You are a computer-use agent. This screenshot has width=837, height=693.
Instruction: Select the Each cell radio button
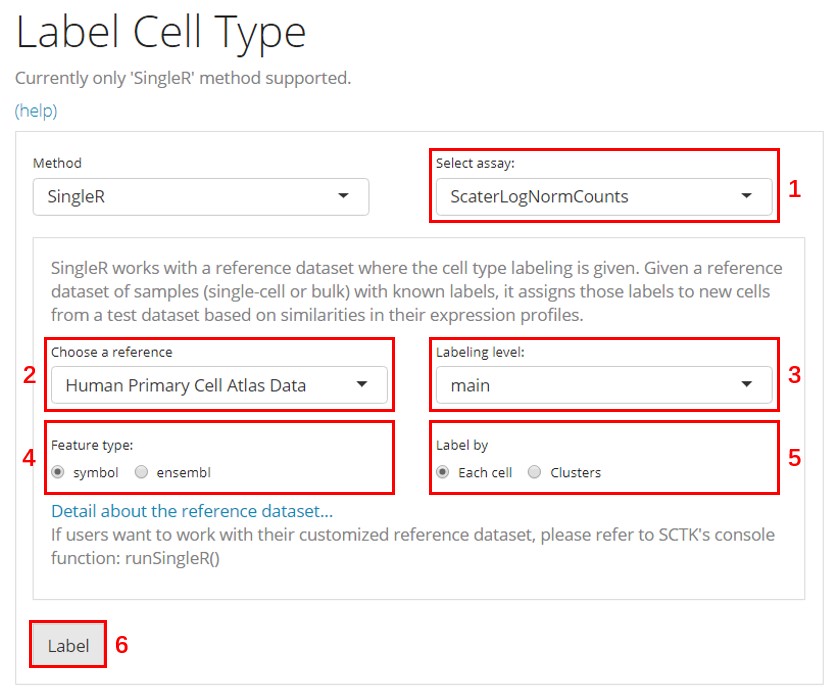443,472
